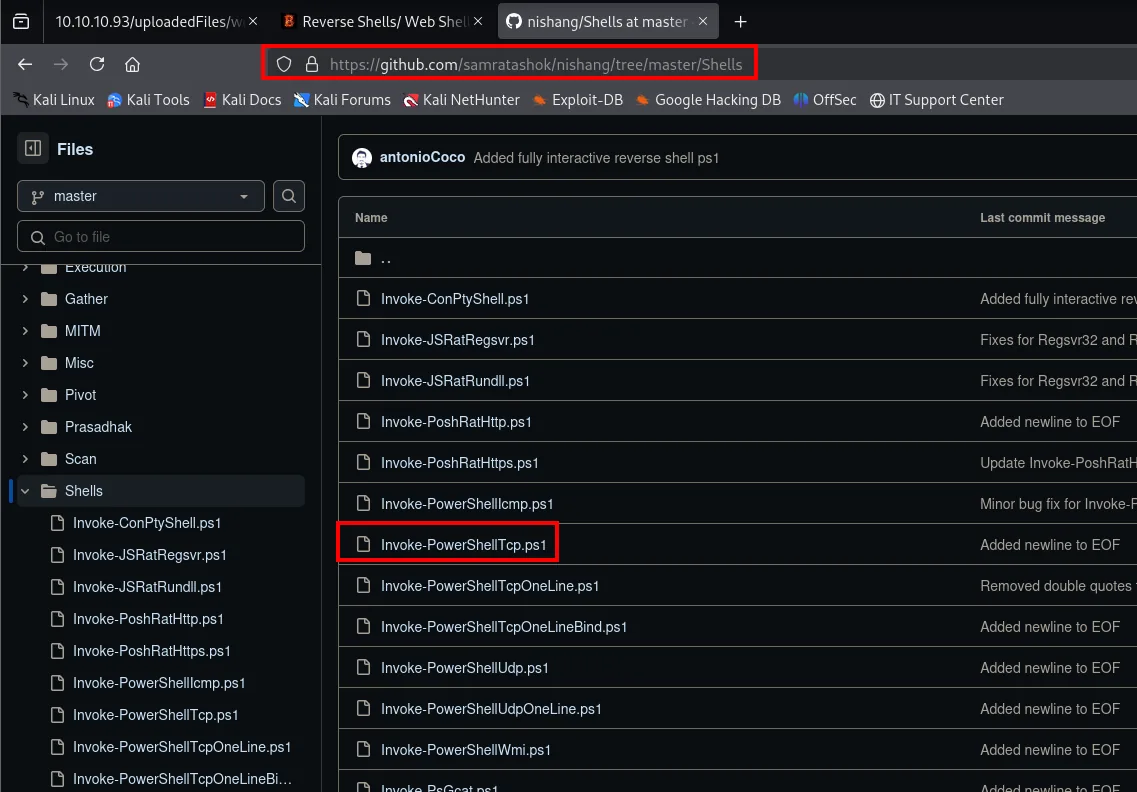Go to the browser home page
This screenshot has width=1137, height=792.
pyautogui.click(x=132, y=65)
